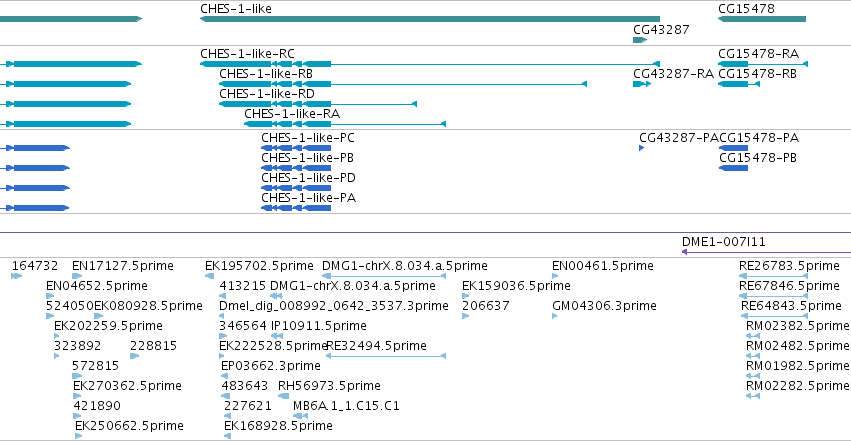This screenshot has width=851, height=441.
Task: Select protein CHES-1-like-PA
Action: (296, 208)
